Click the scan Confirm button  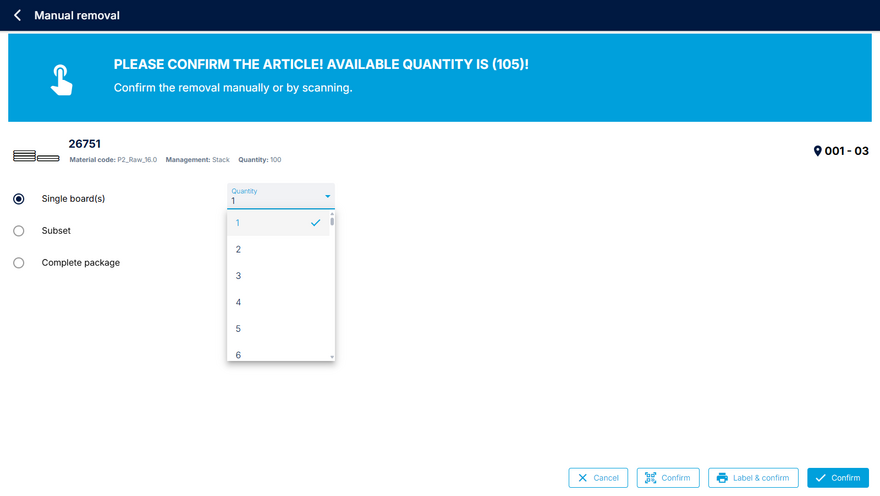point(668,477)
